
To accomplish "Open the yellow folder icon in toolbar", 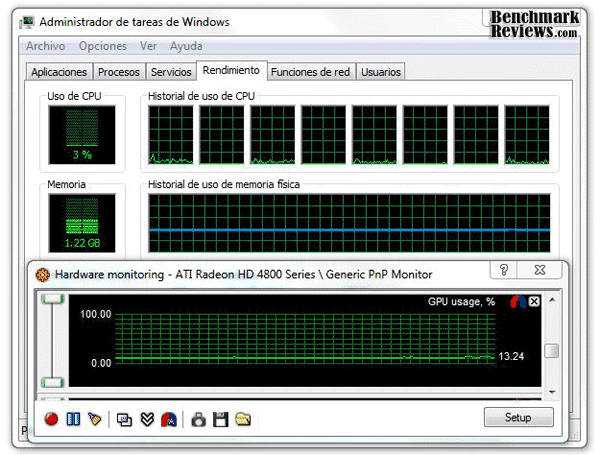I will point(242,419).
